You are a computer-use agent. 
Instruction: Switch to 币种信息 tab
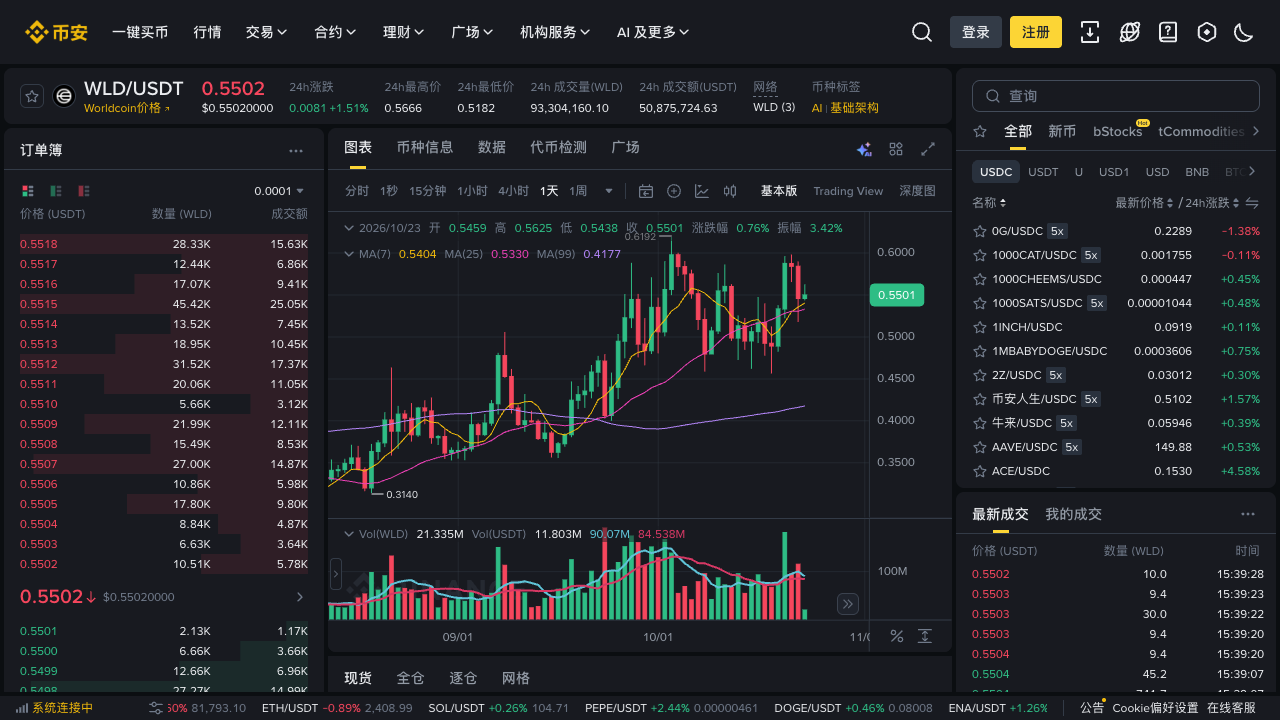coord(425,147)
